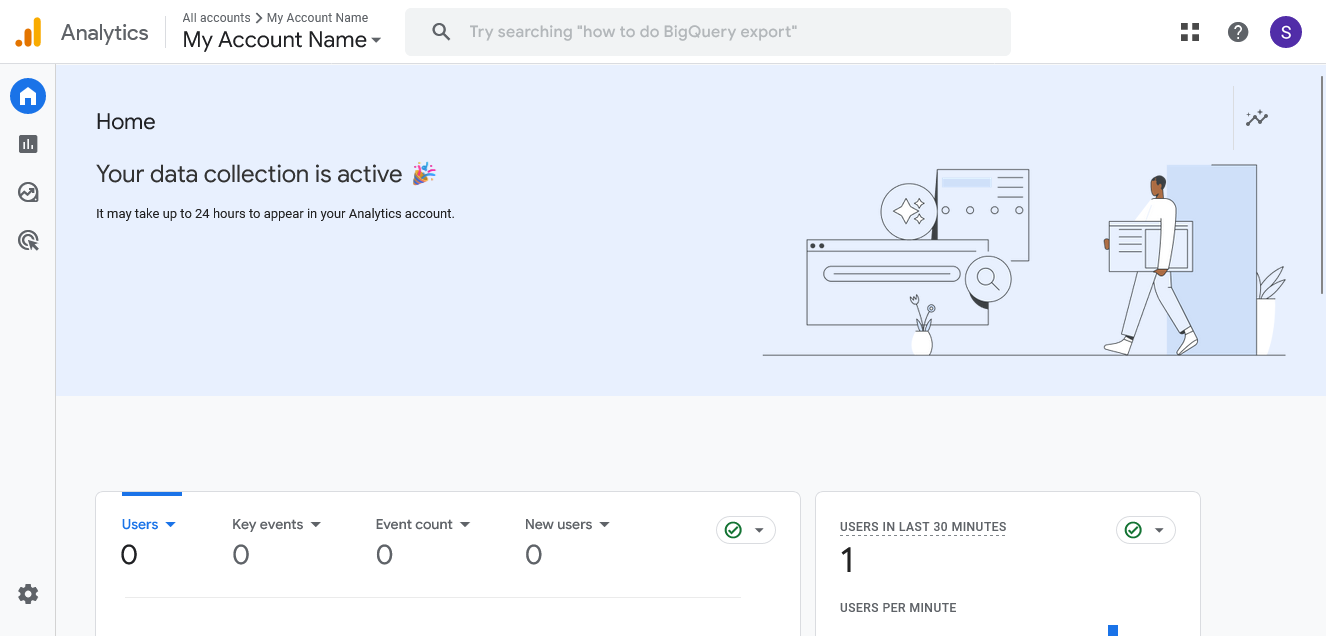The image size is (1326, 636).
Task: Open Admin via the gear icon
Action: click(x=27, y=593)
